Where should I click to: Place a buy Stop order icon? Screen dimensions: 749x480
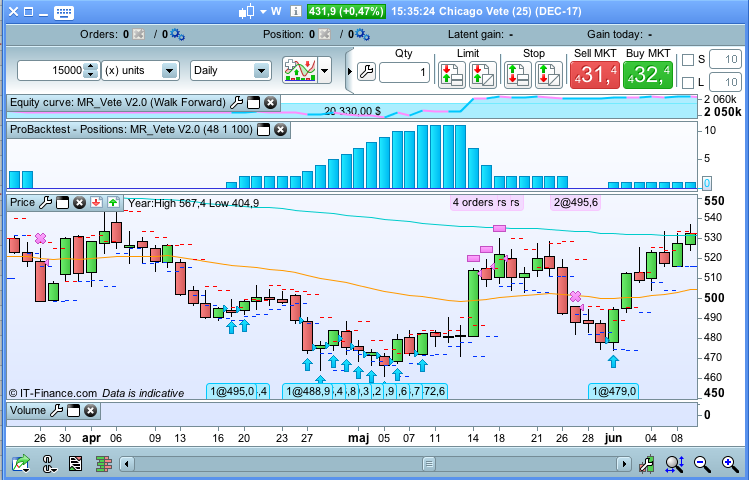pos(518,75)
